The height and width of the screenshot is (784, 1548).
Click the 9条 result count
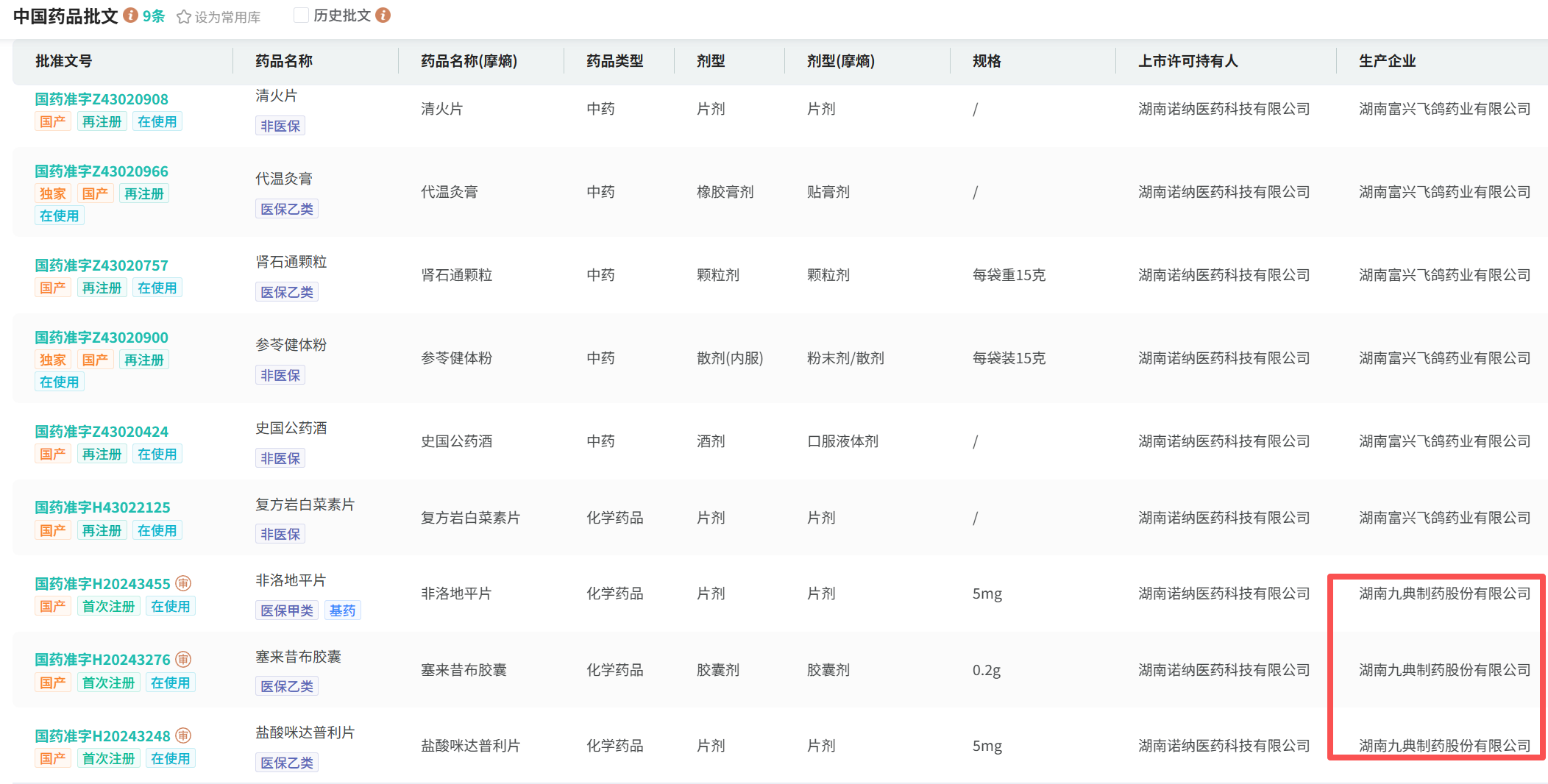[x=154, y=16]
